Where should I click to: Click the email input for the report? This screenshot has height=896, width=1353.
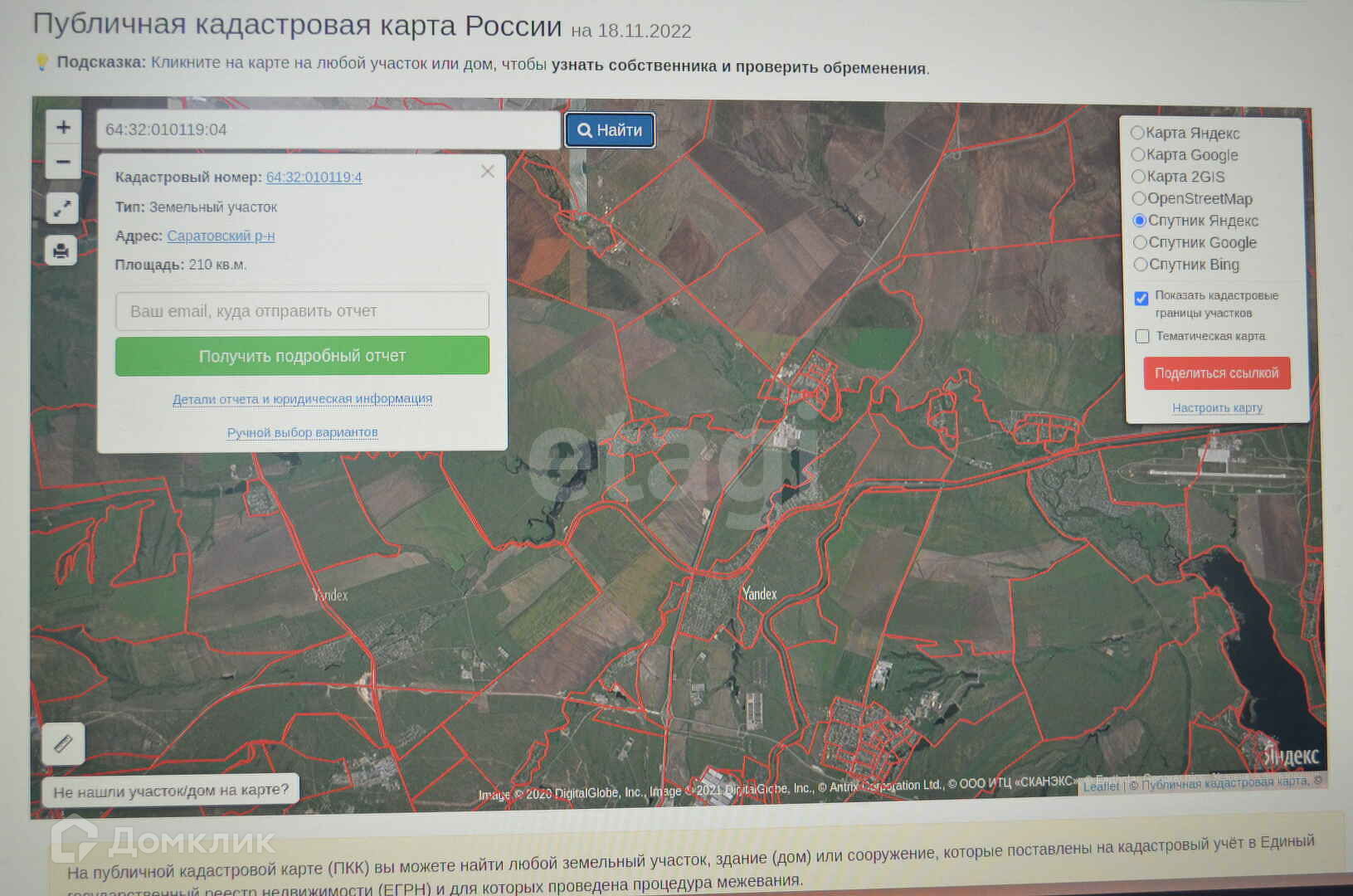coord(302,311)
